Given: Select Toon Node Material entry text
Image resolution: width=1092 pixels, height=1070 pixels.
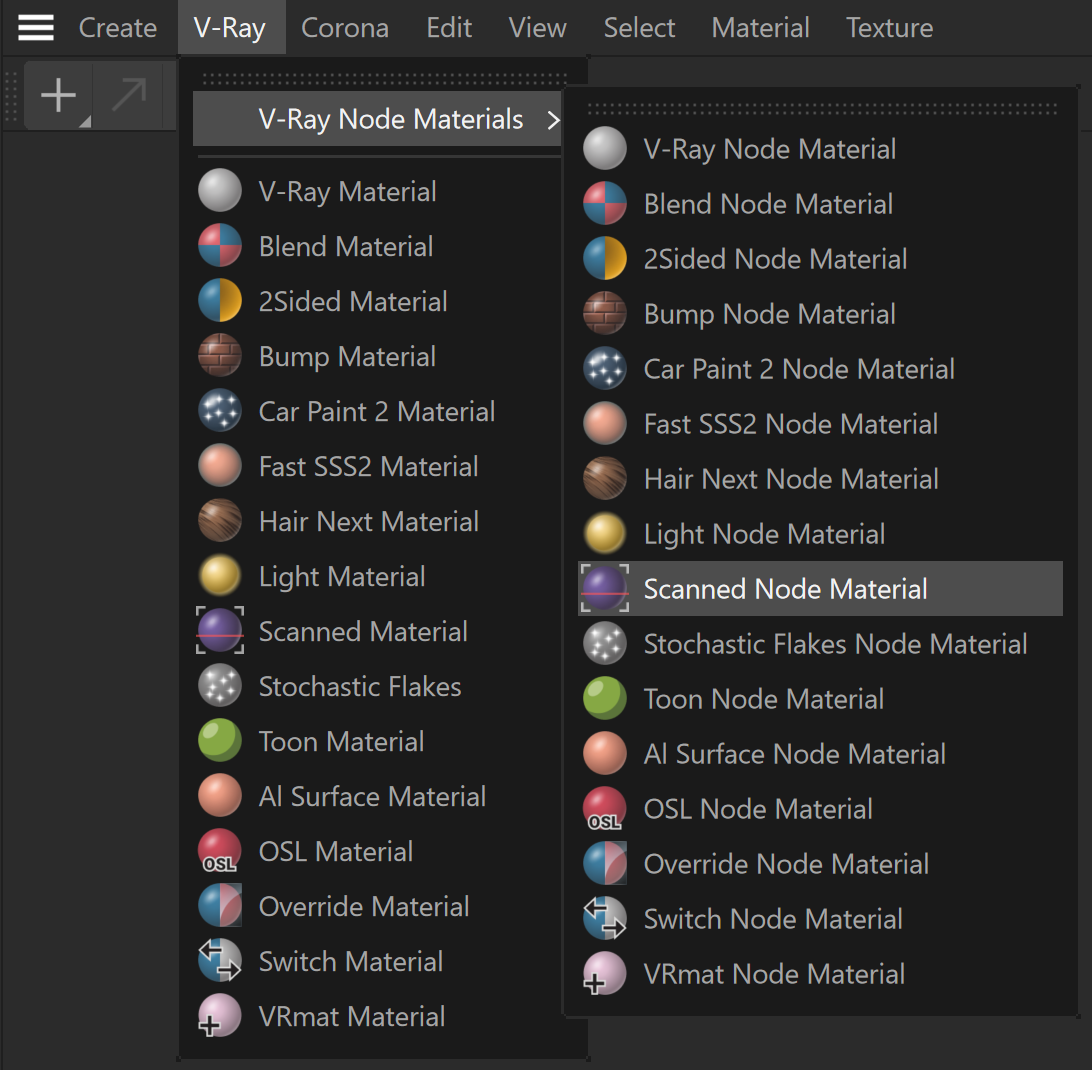Looking at the screenshot, I should click(764, 699).
